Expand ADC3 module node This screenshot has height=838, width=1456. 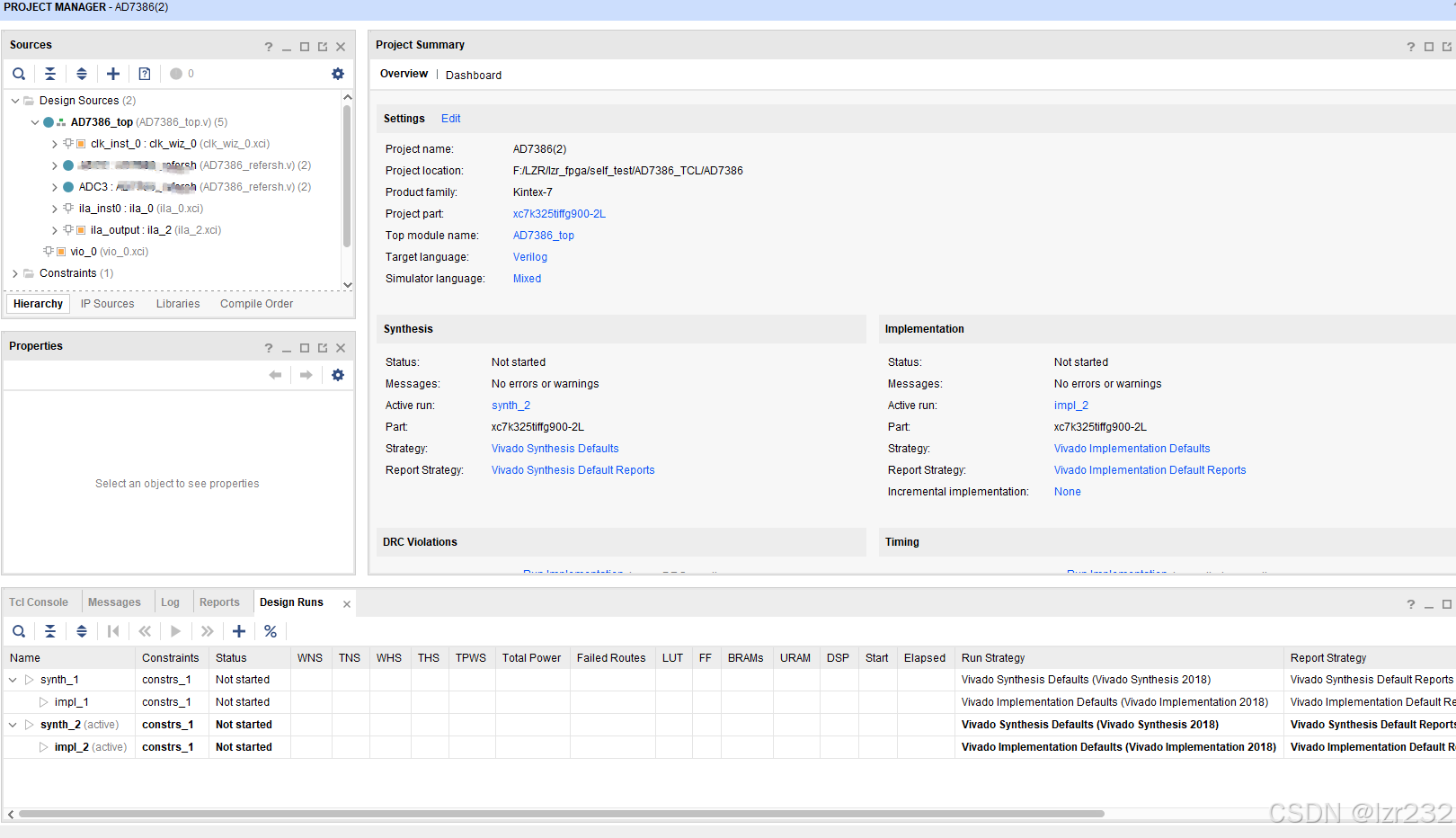click(55, 187)
